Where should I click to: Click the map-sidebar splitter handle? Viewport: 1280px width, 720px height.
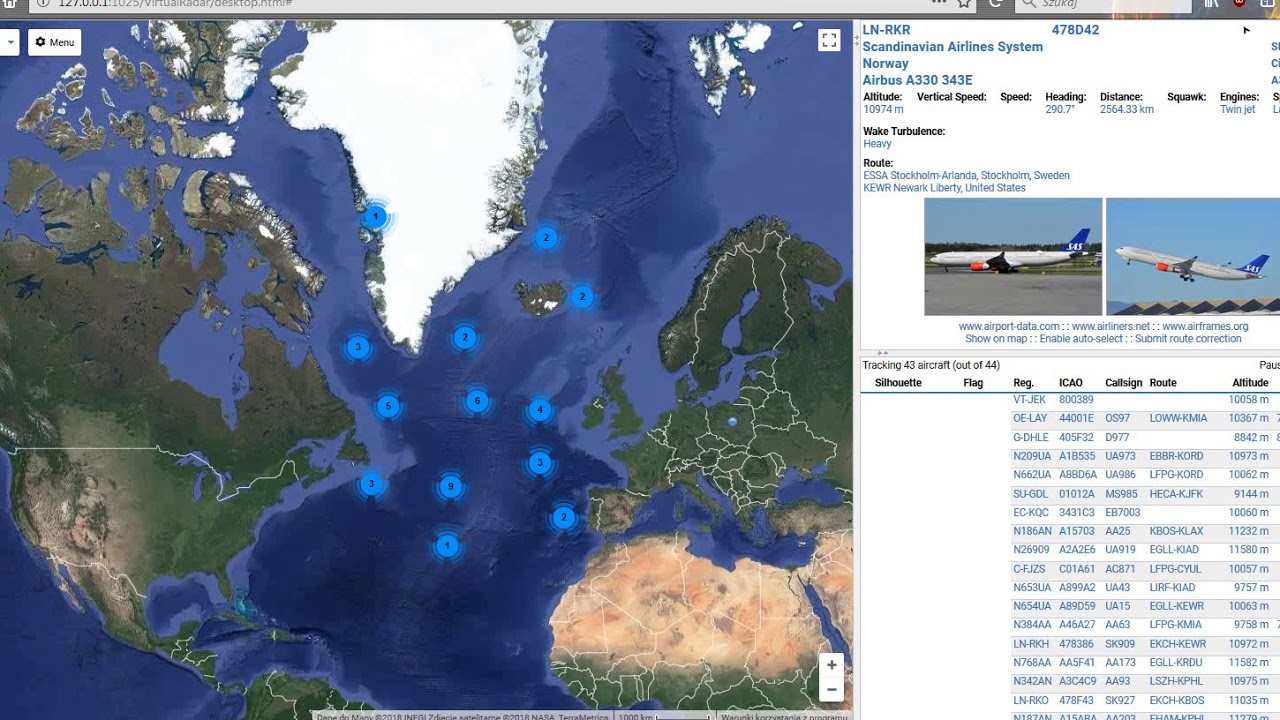[x=856, y=40]
